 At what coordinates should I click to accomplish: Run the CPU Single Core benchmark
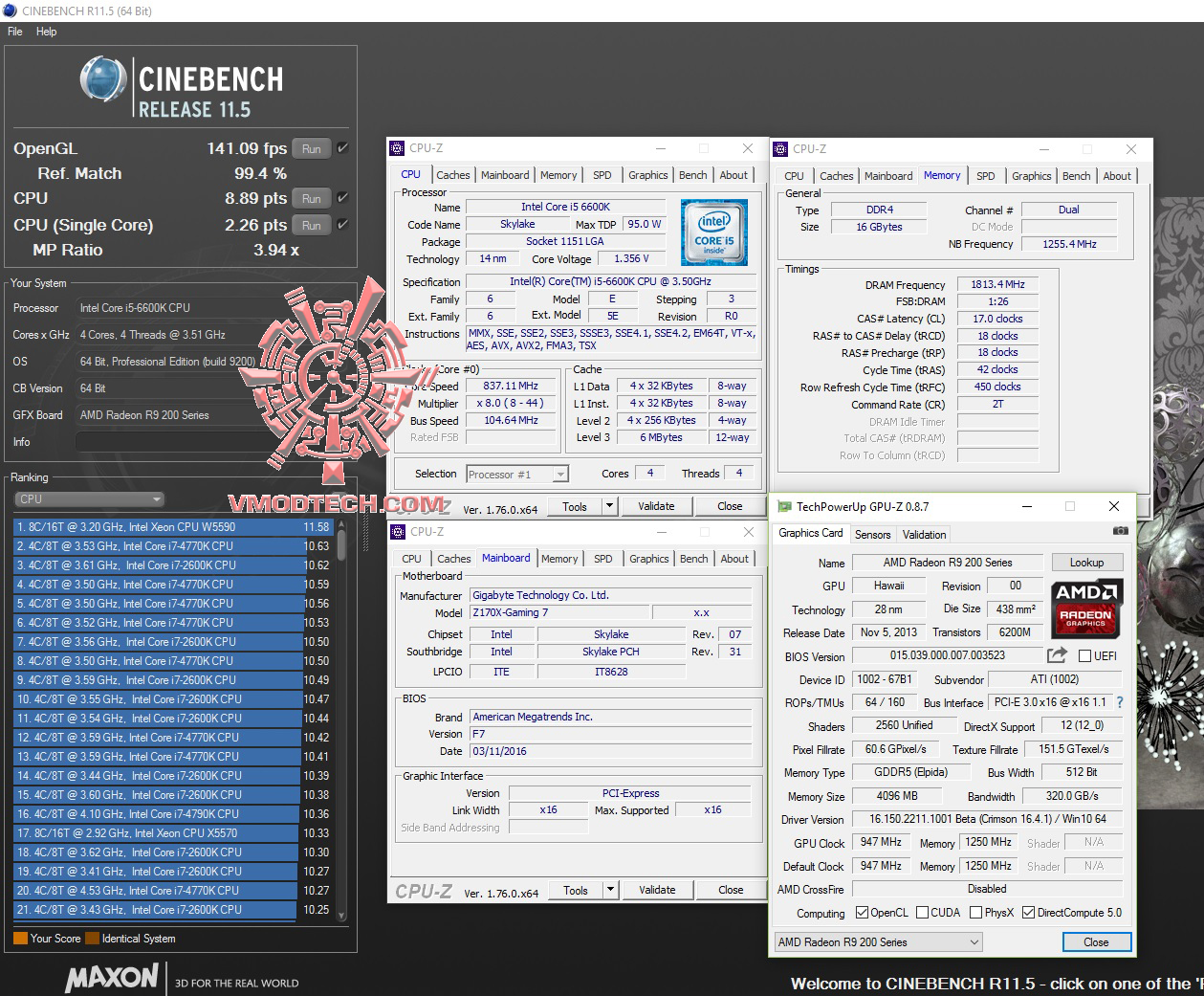click(312, 226)
